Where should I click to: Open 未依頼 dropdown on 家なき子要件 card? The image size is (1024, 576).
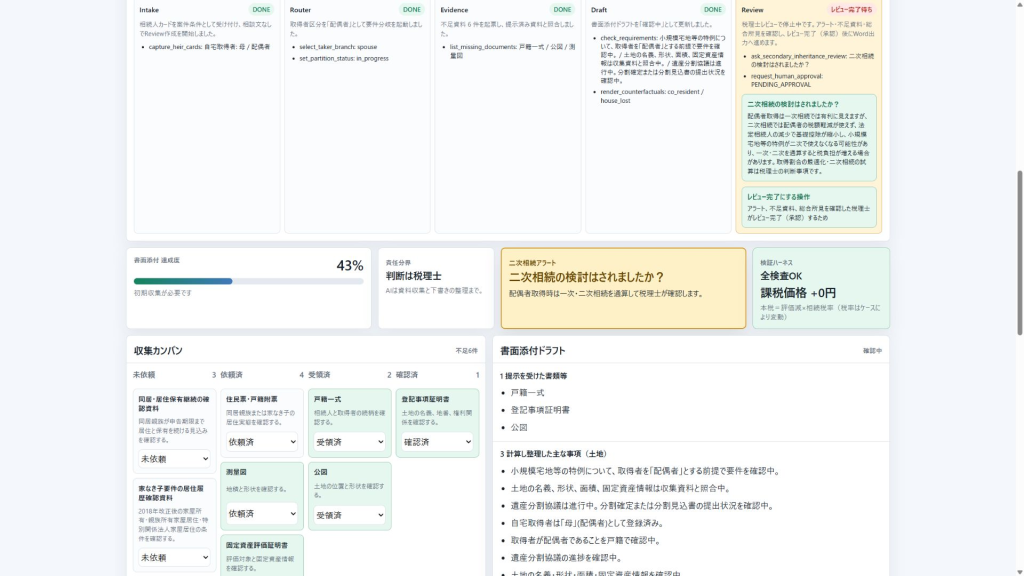[174, 558]
